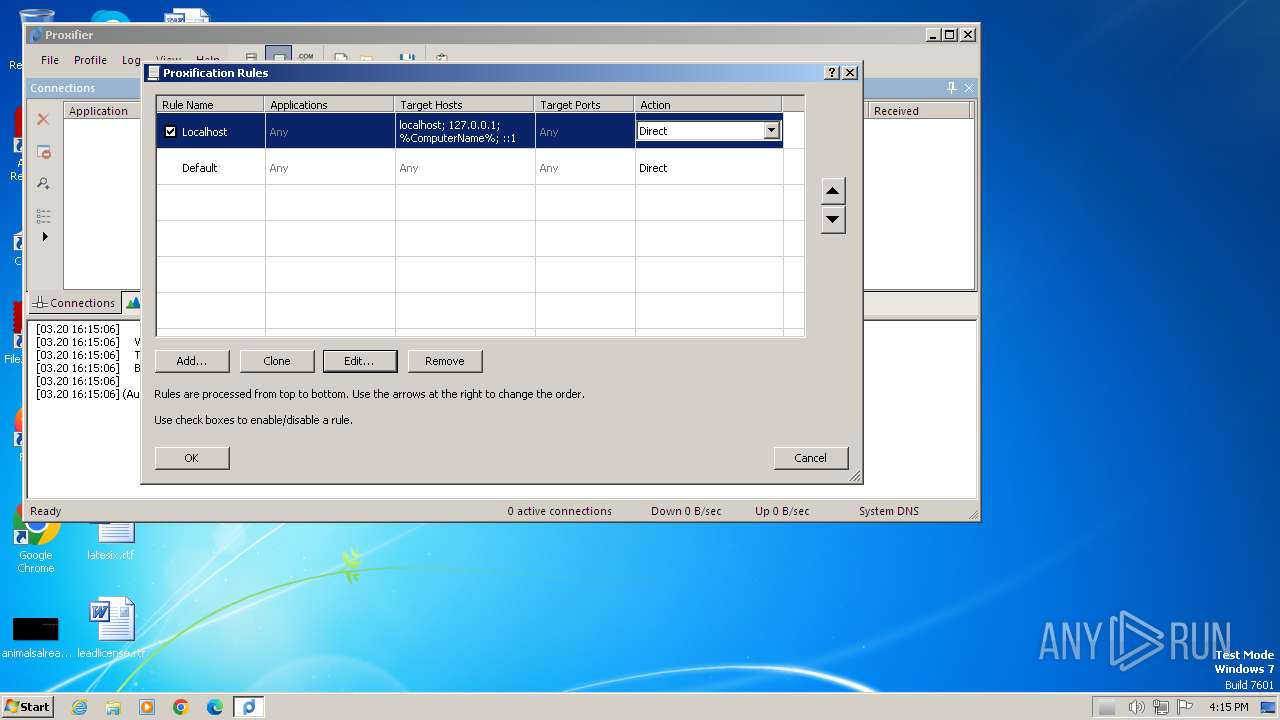Viewport: 1280px width, 720px height.
Task: Click the Action Center flag tray icon
Action: 1185,707
